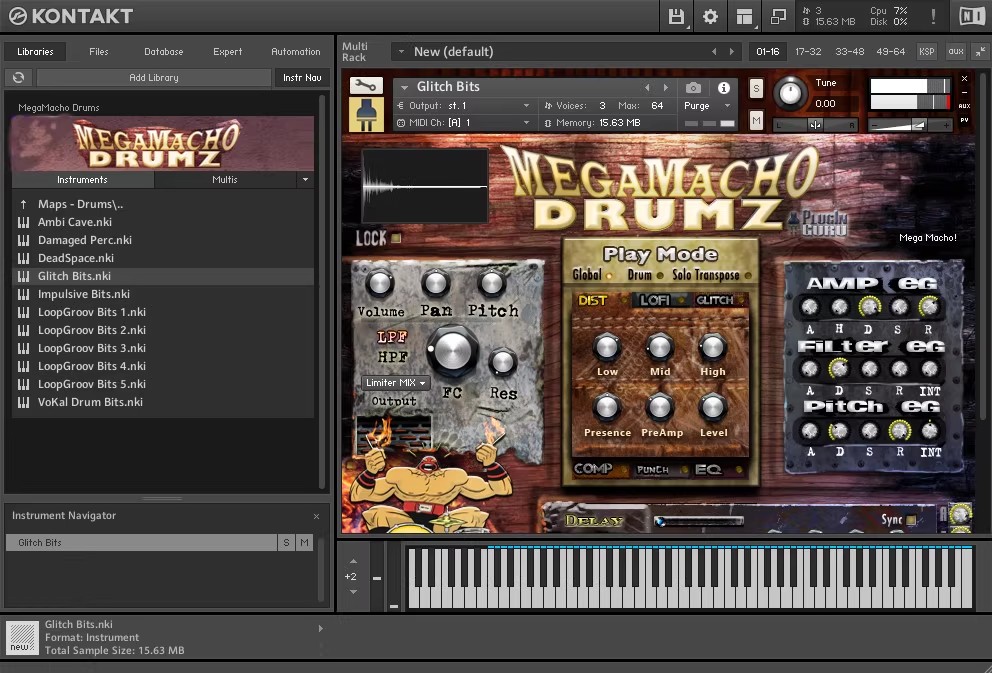
Task: Click the Tune knob
Action: click(790, 94)
